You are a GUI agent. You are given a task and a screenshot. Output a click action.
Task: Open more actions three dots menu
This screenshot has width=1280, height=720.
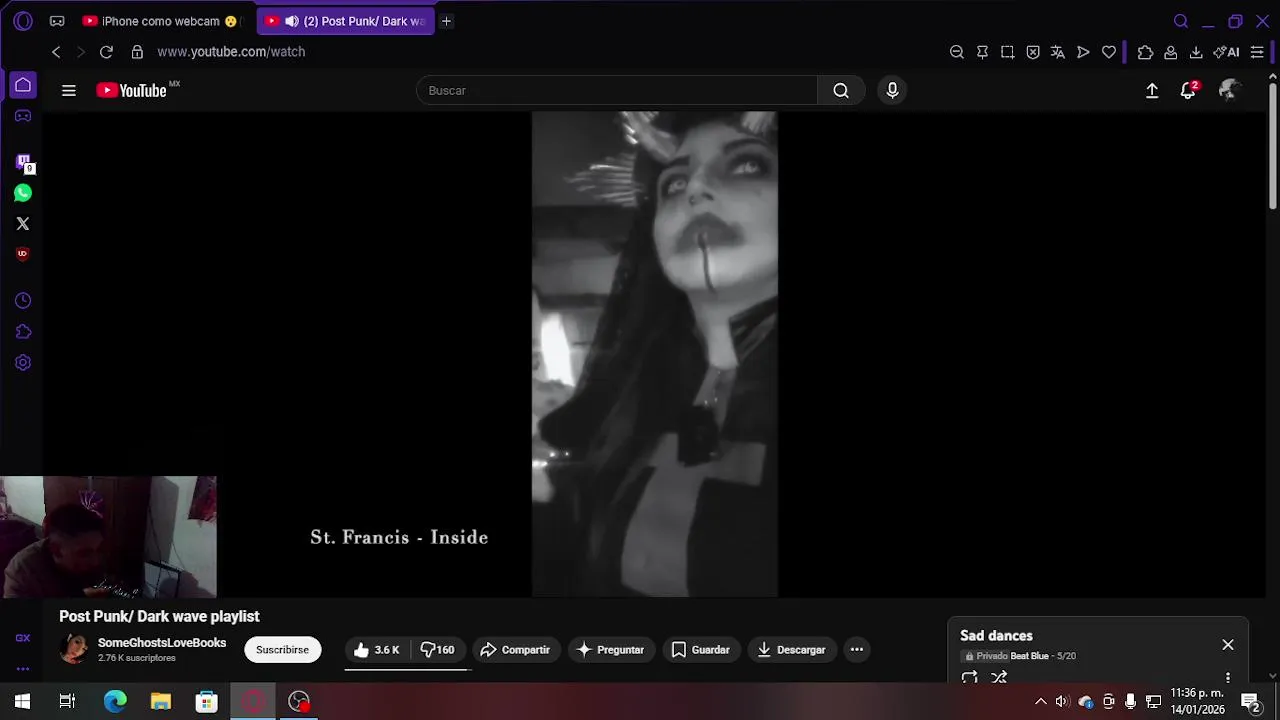(857, 650)
